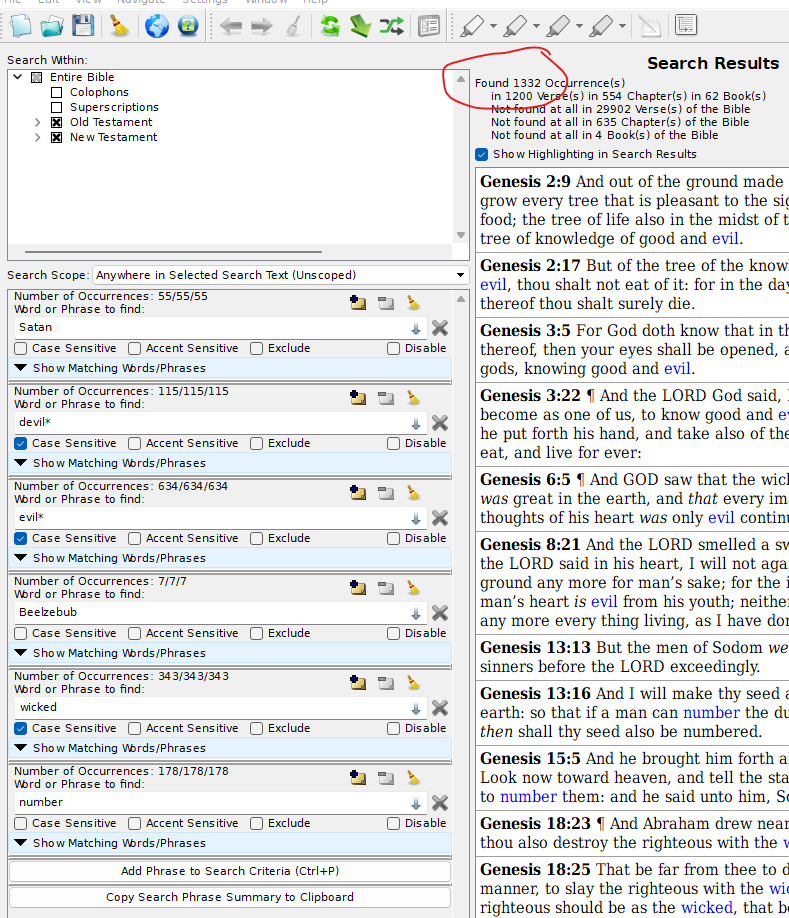Open the Search Scope dropdown
The width and height of the screenshot is (789, 918).
coord(280,275)
